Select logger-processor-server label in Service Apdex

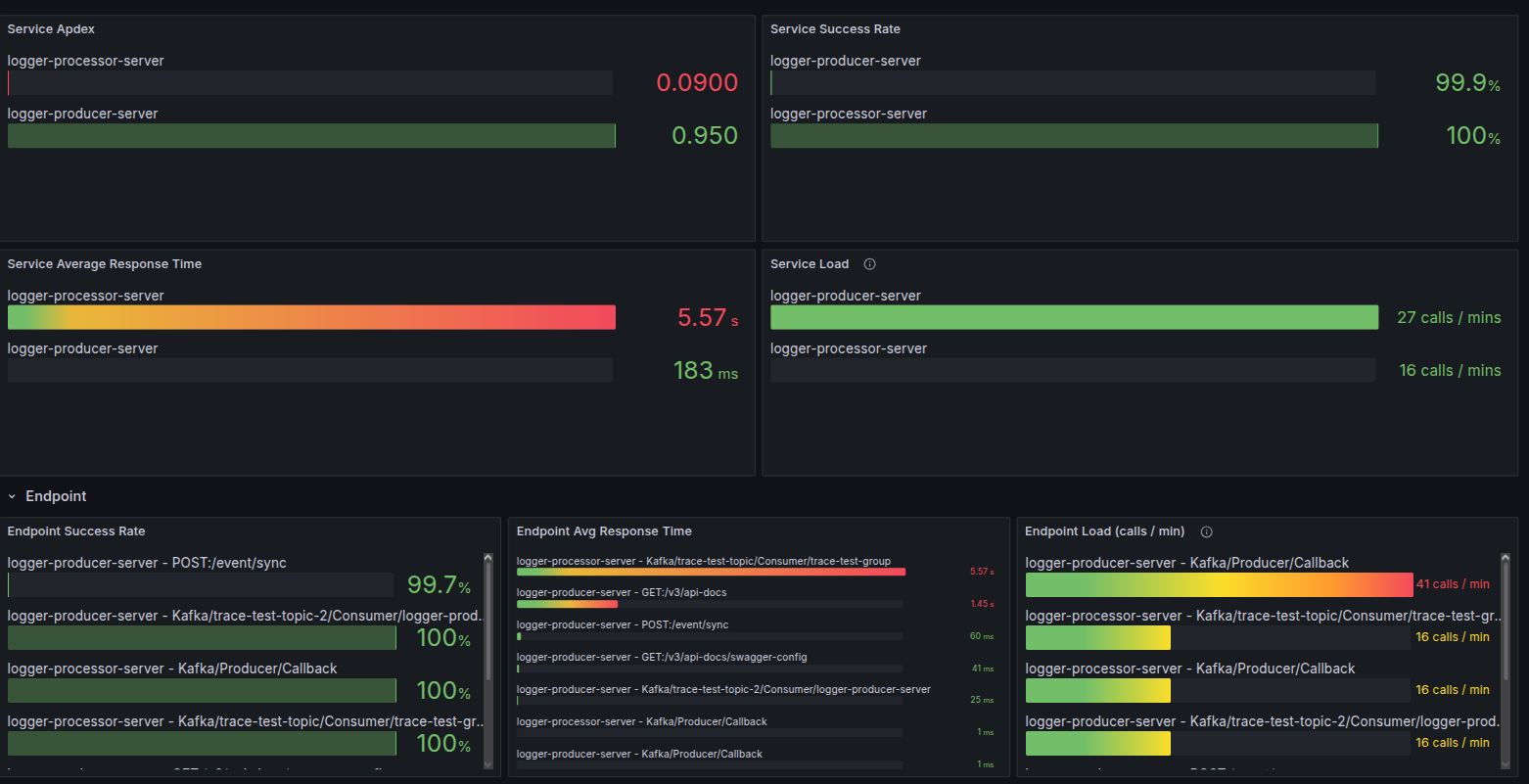coord(86,61)
